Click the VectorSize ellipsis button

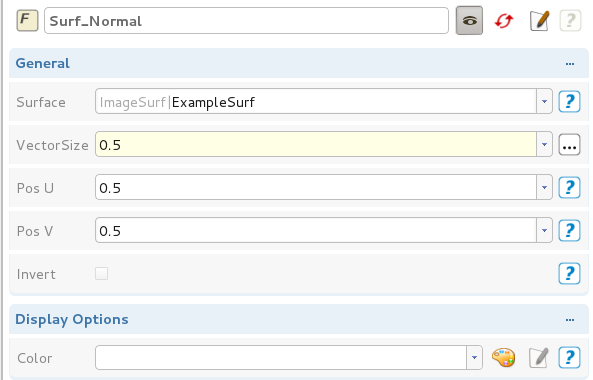[570, 144]
